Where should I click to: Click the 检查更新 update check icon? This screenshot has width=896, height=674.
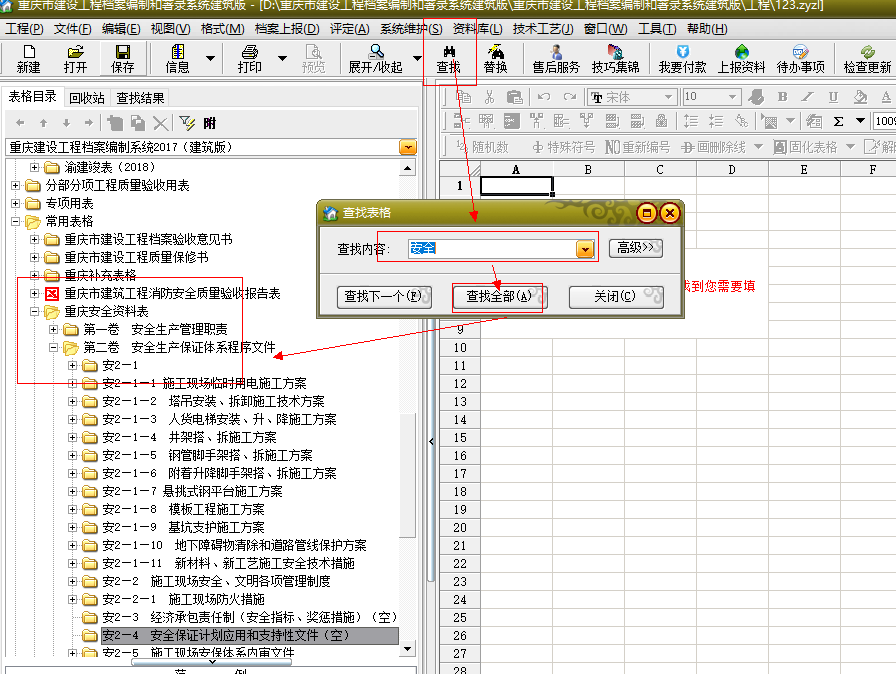coord(866,58)
